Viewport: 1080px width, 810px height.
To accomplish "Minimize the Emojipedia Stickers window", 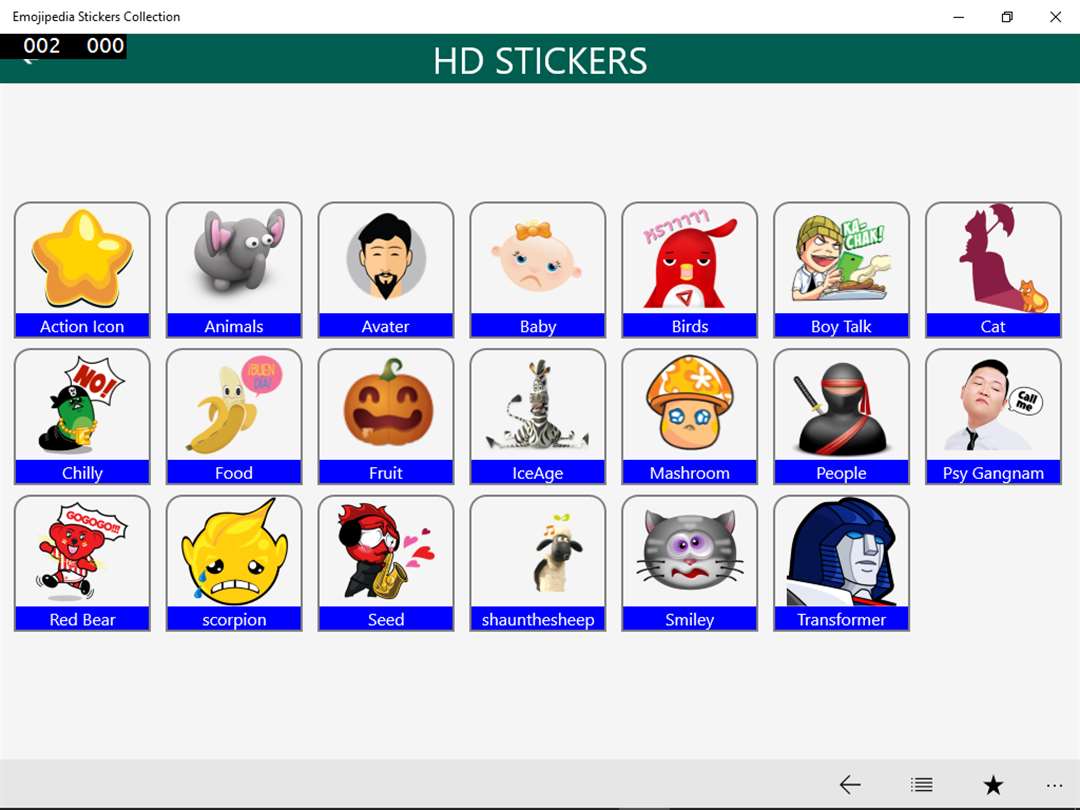I will tap(958, 17).
